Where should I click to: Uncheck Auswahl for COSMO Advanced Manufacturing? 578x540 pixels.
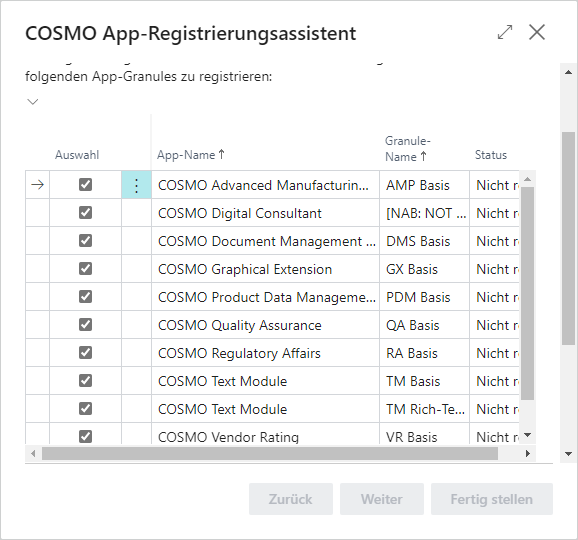(x=86, y=185)
